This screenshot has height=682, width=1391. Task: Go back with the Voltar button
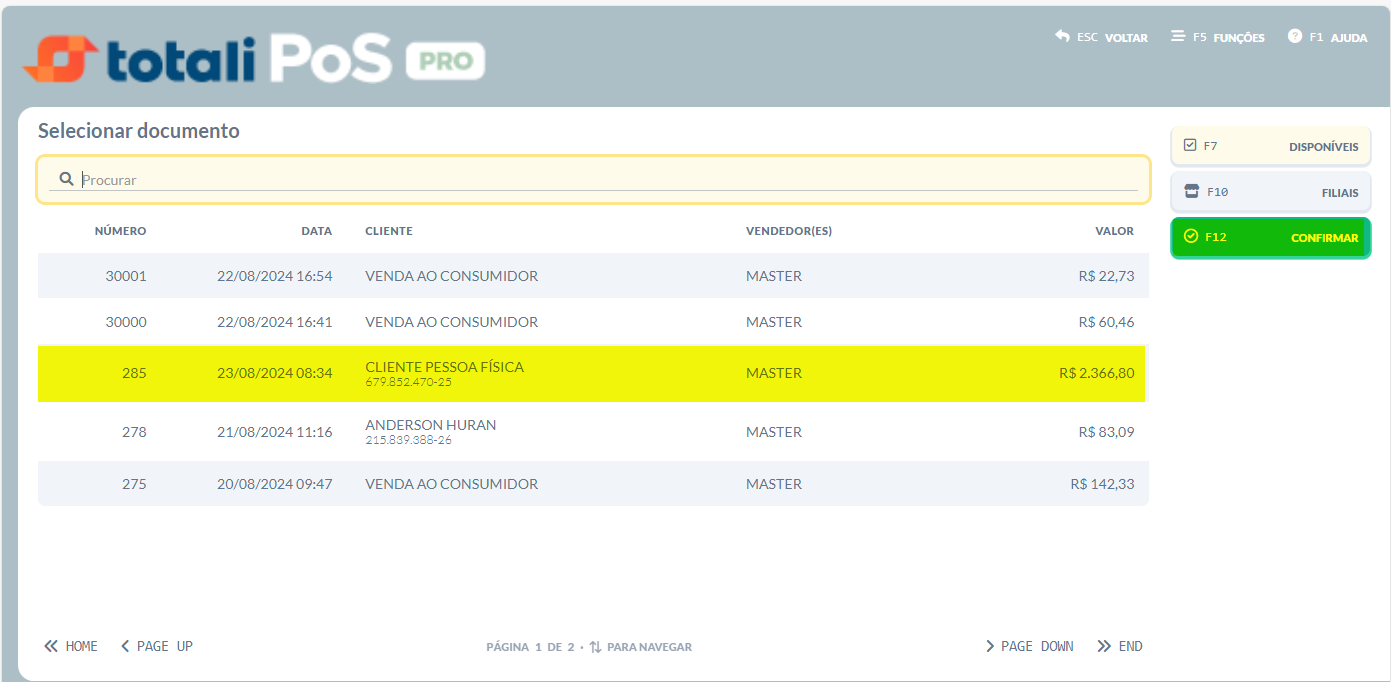(x=1101, y=37)
